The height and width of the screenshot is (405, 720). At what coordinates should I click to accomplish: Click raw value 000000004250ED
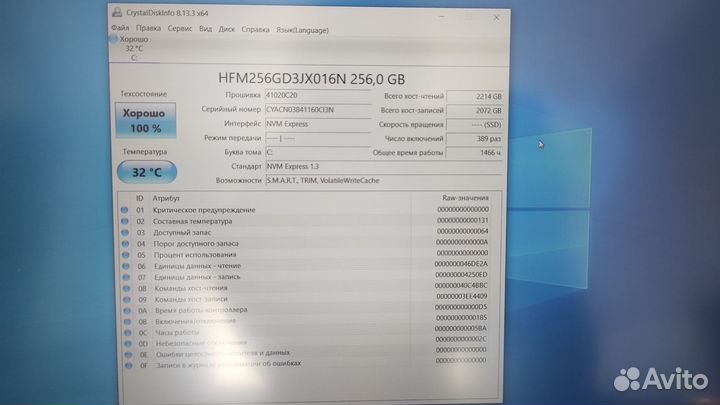coord(461,275)
